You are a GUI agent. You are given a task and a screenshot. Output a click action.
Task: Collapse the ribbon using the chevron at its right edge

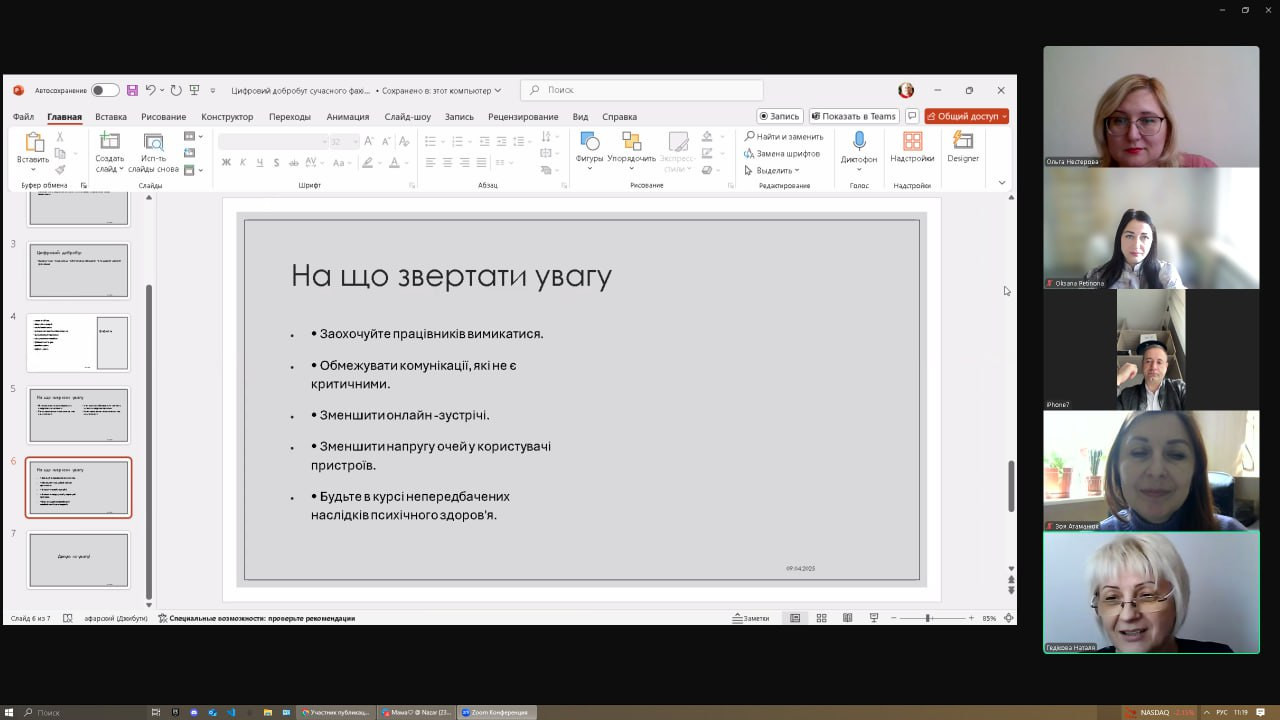point(1002,183)
